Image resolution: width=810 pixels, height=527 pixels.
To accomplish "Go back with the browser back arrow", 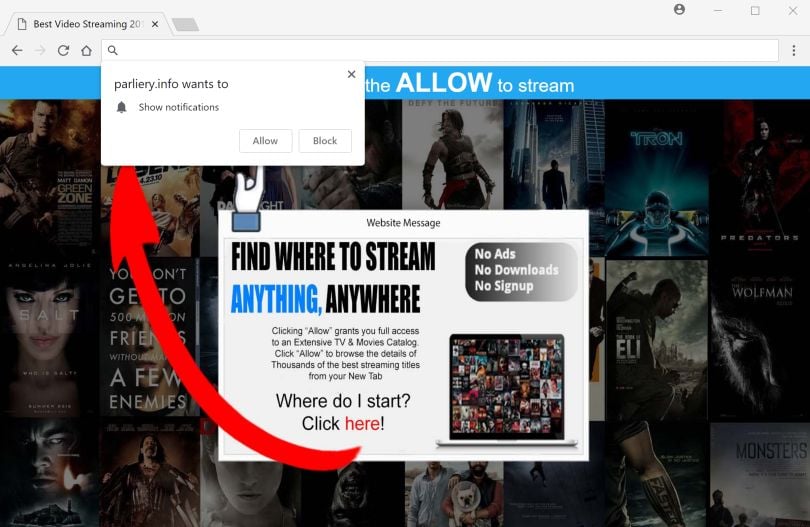I will 17,50.
